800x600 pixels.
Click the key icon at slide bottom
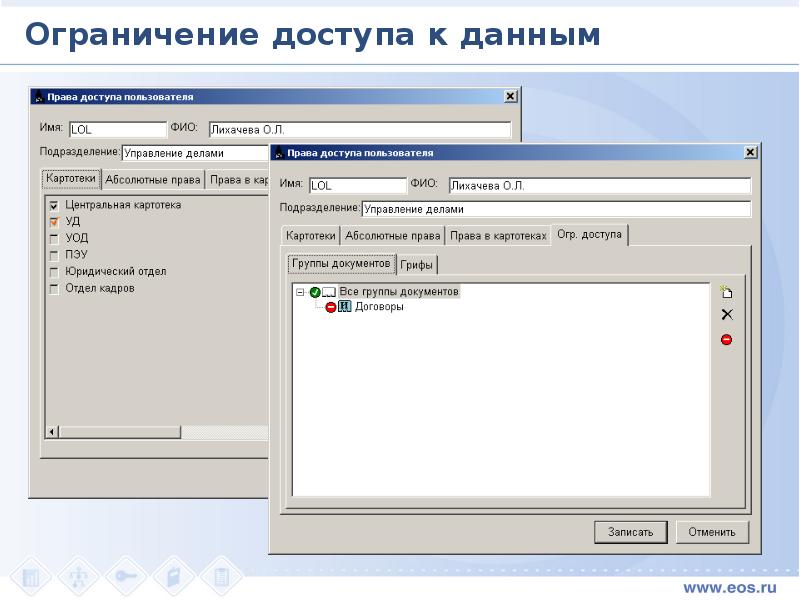[x=126, y=577]
